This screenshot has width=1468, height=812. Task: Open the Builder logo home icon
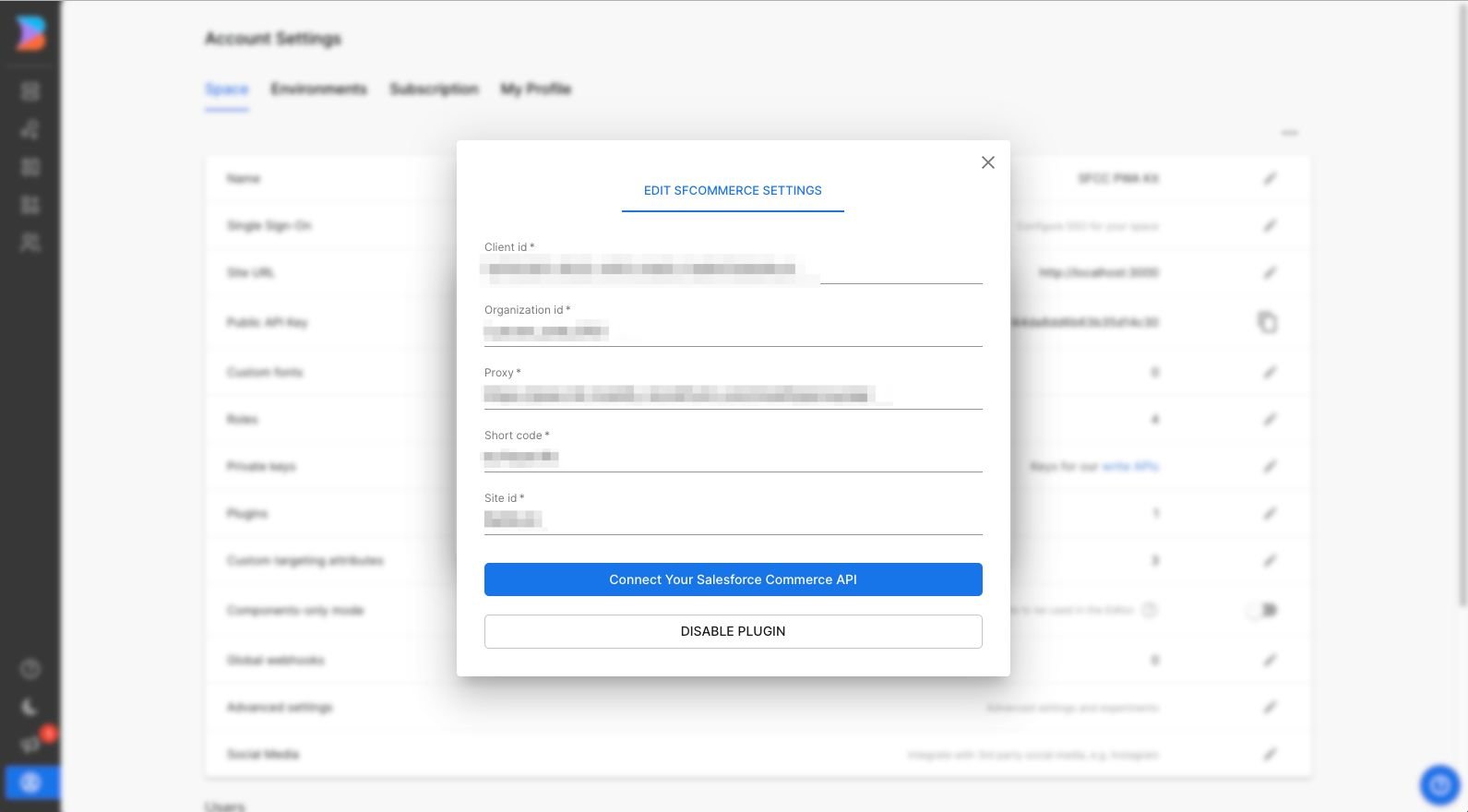(x=30, y=33)
